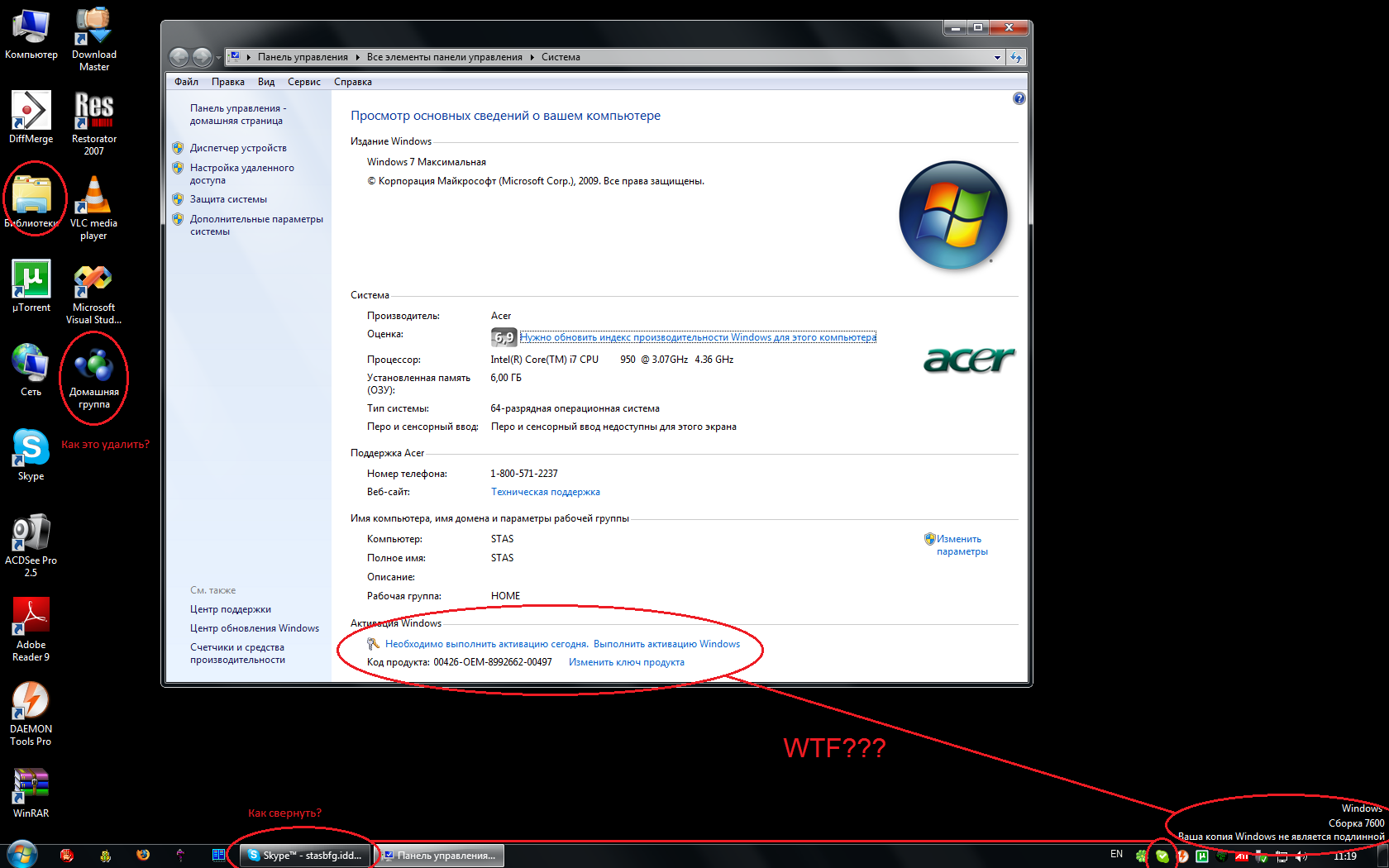Open the DiffMerge desktop shortcut
The image size is (1389, 868).
click(x=31, y=112)
